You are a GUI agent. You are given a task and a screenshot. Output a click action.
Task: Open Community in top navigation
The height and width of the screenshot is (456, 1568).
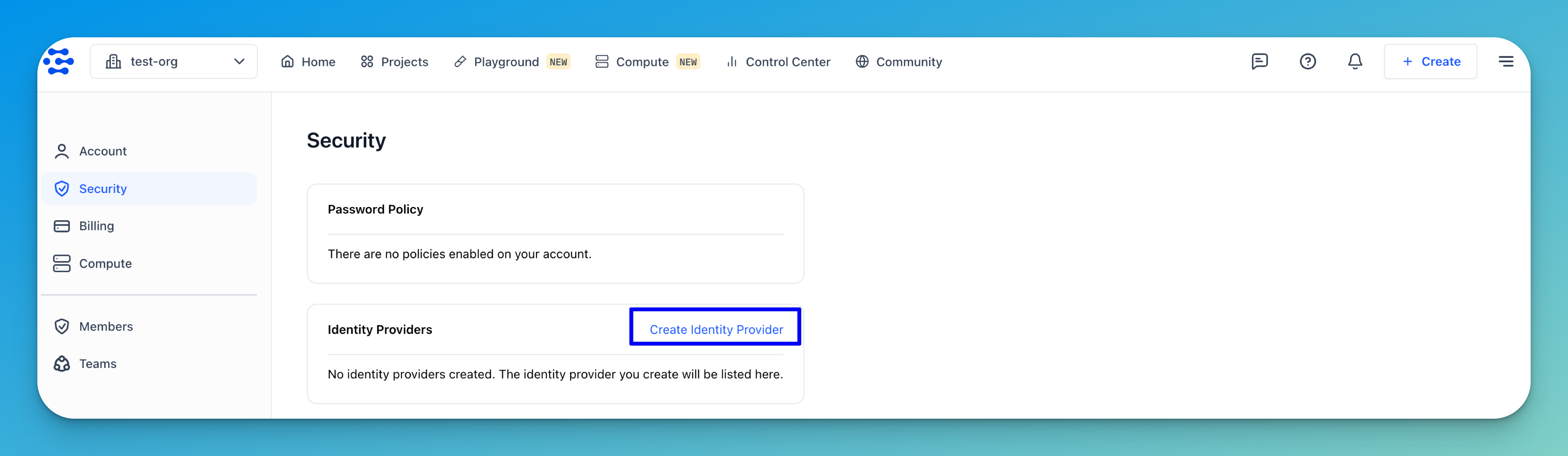[x=899, y=62]
